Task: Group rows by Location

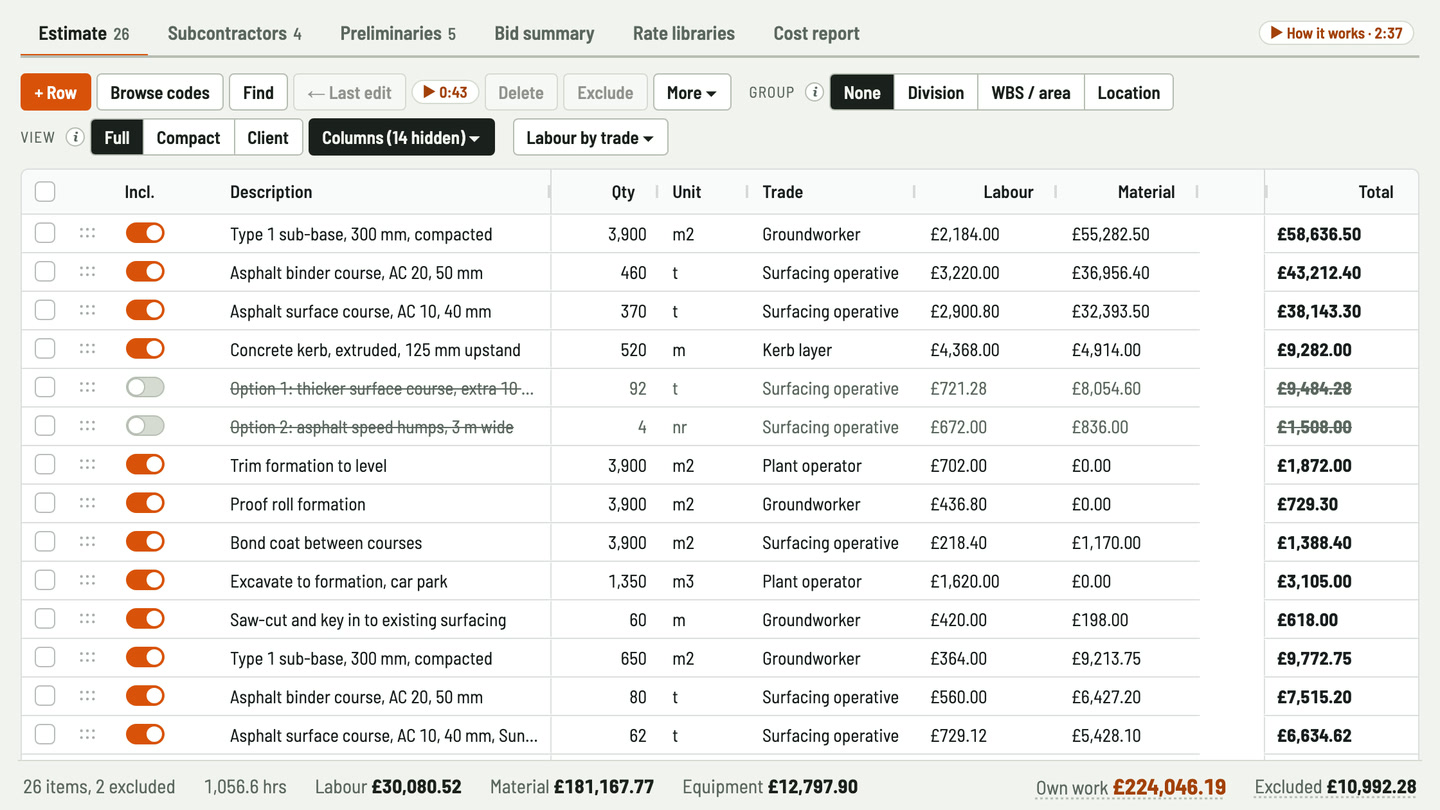Action: tap(1128, 92)
